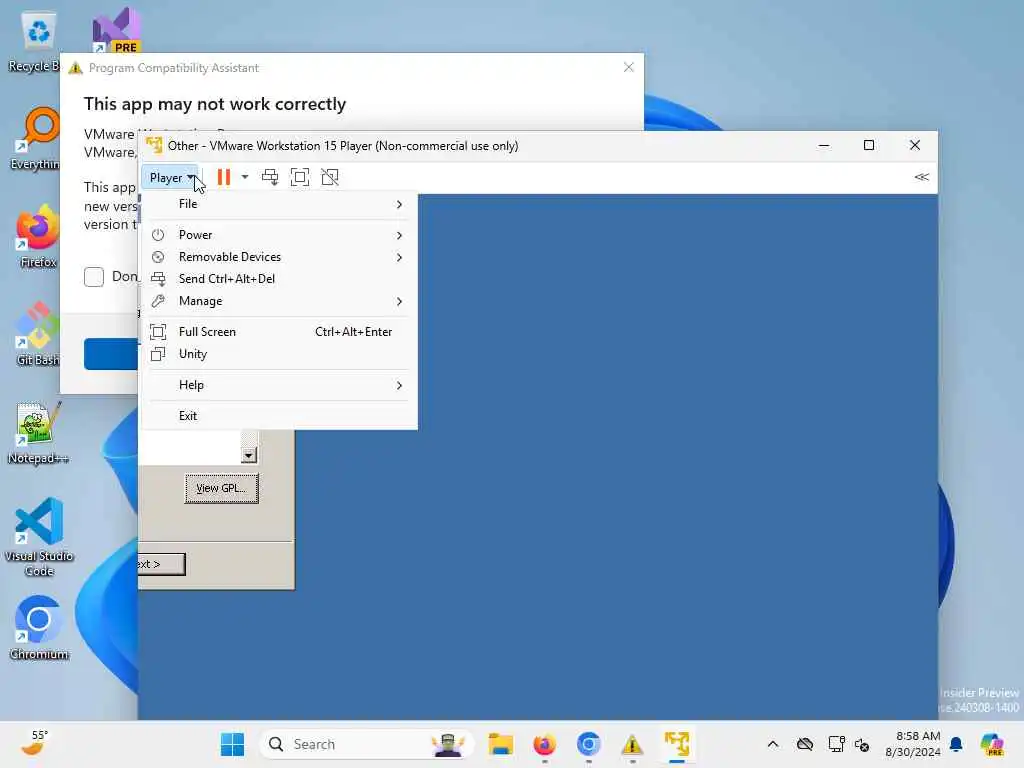Open the clock and date panel

tap(913, 744)
